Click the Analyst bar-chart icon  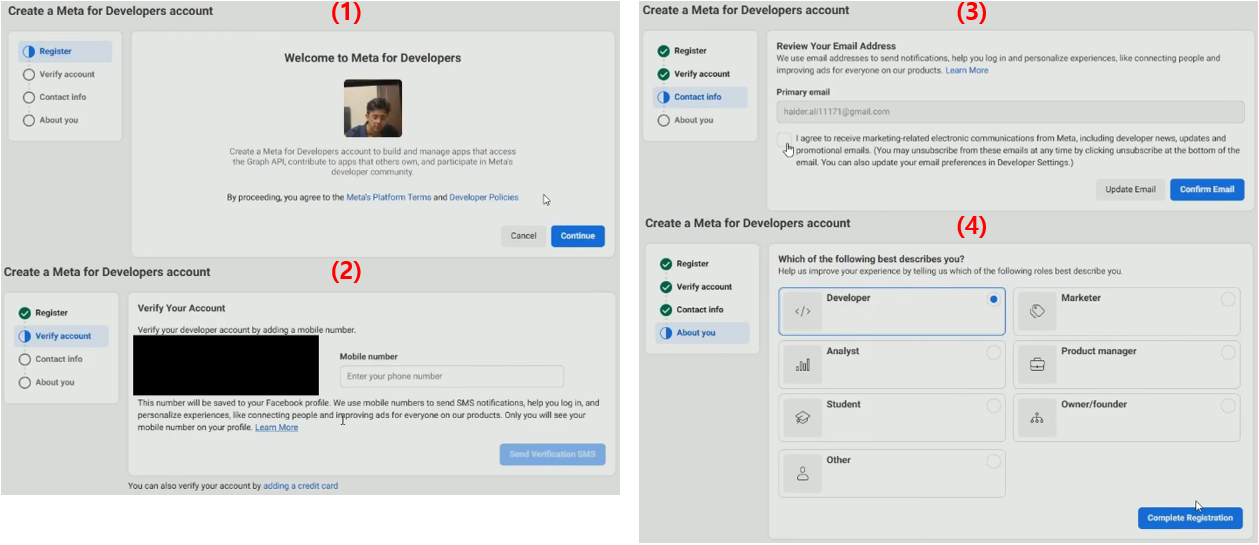point(803,365)
